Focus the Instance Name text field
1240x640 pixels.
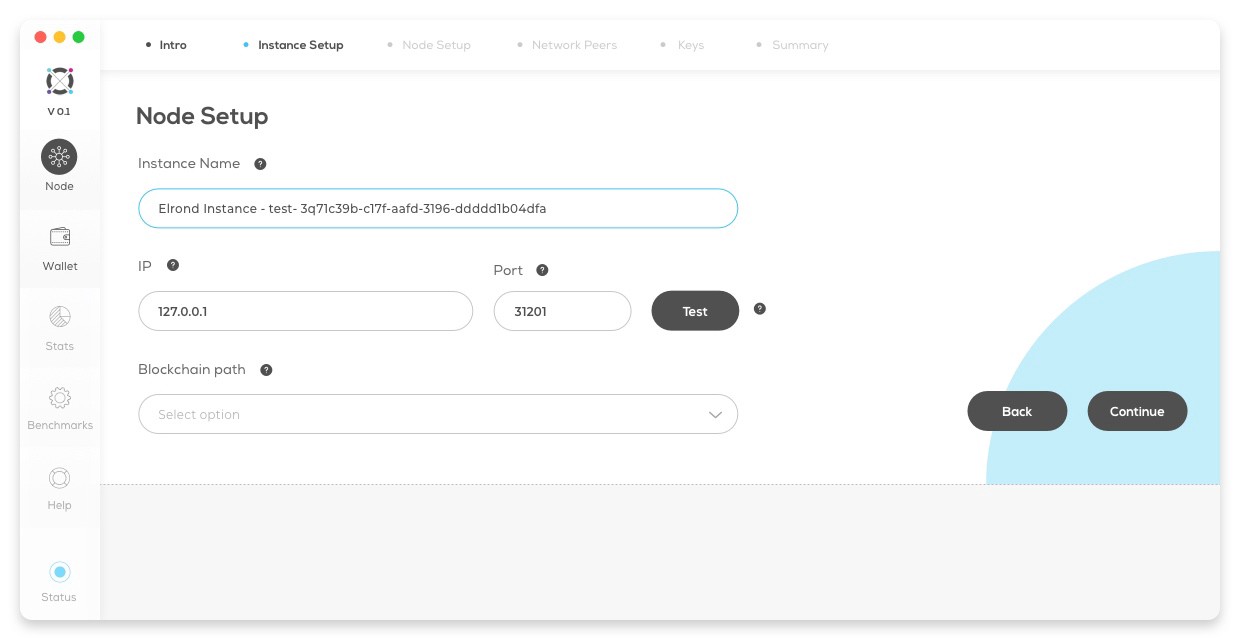pos(438,209)
